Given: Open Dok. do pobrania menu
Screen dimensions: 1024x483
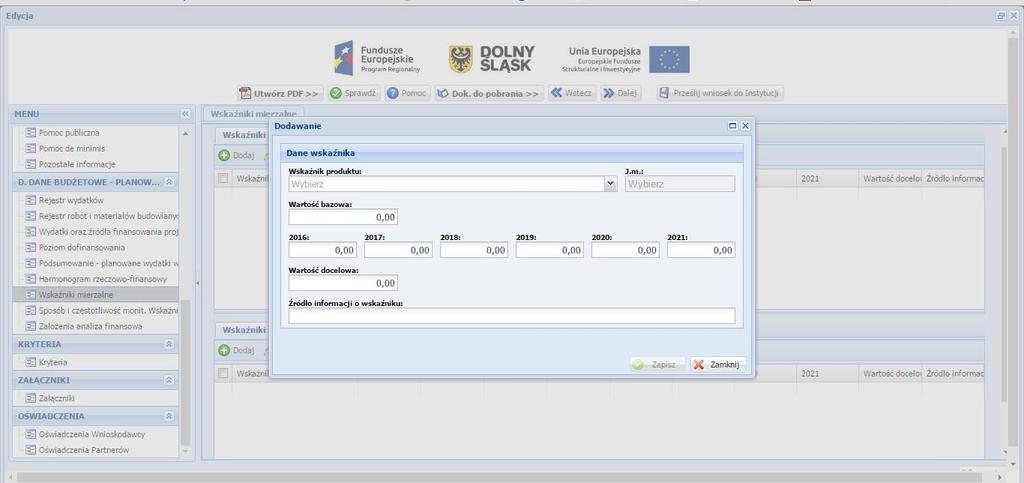Looking at the screenshot, I should tap(489, 93).
